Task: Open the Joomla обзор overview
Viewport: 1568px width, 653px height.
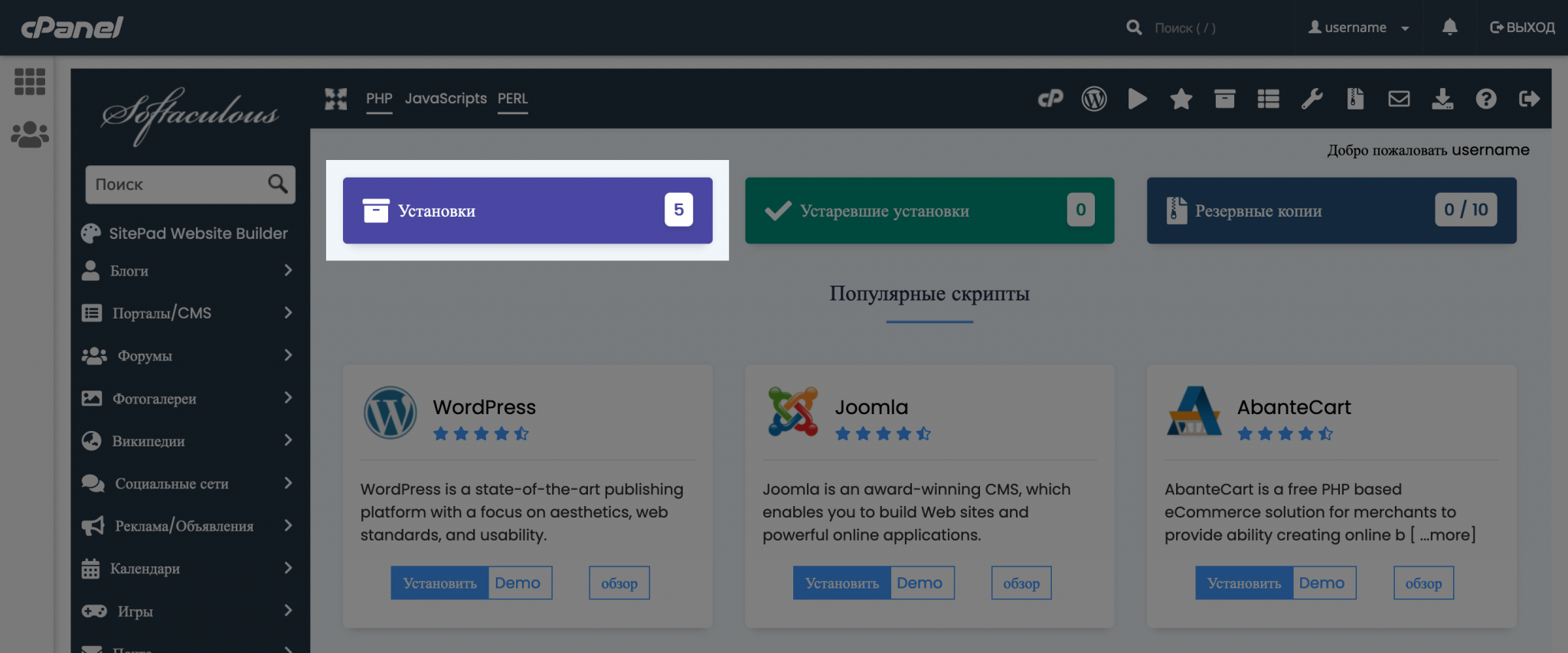Action: (x=1021, y=583)
